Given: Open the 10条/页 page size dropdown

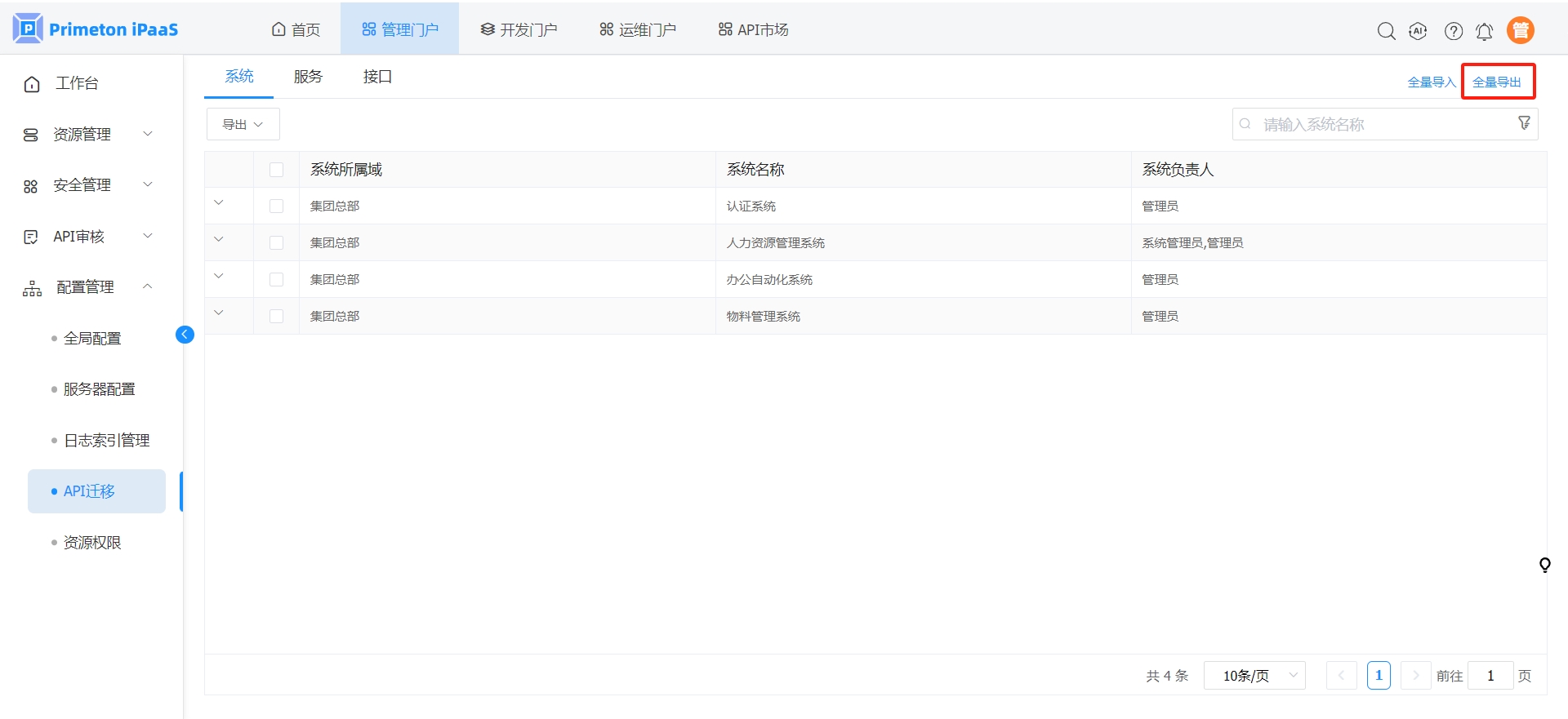Looking at the screenshot, I should (1254, 676).
